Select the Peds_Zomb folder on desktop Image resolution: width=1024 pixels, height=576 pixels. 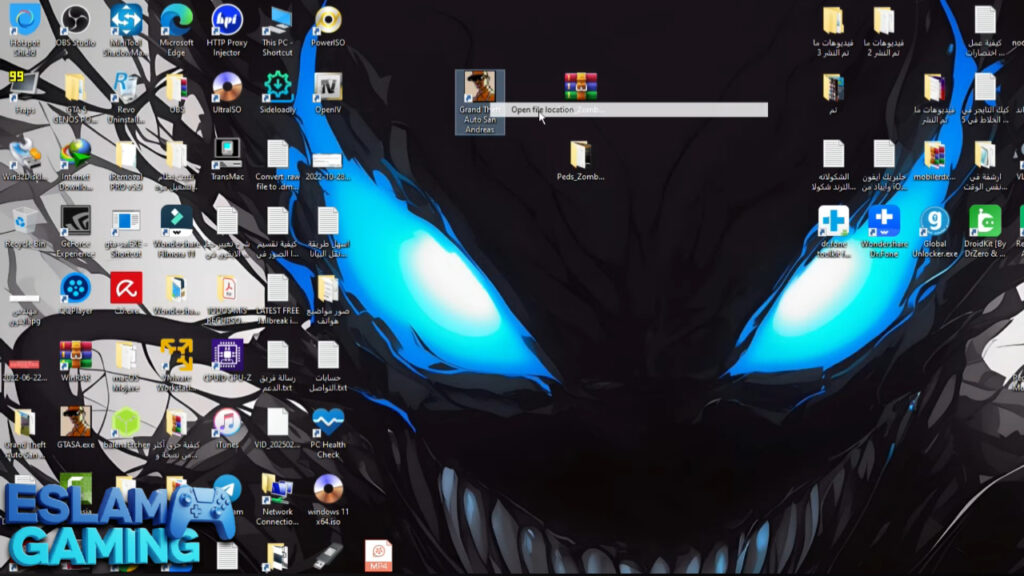tap(580, 156)
